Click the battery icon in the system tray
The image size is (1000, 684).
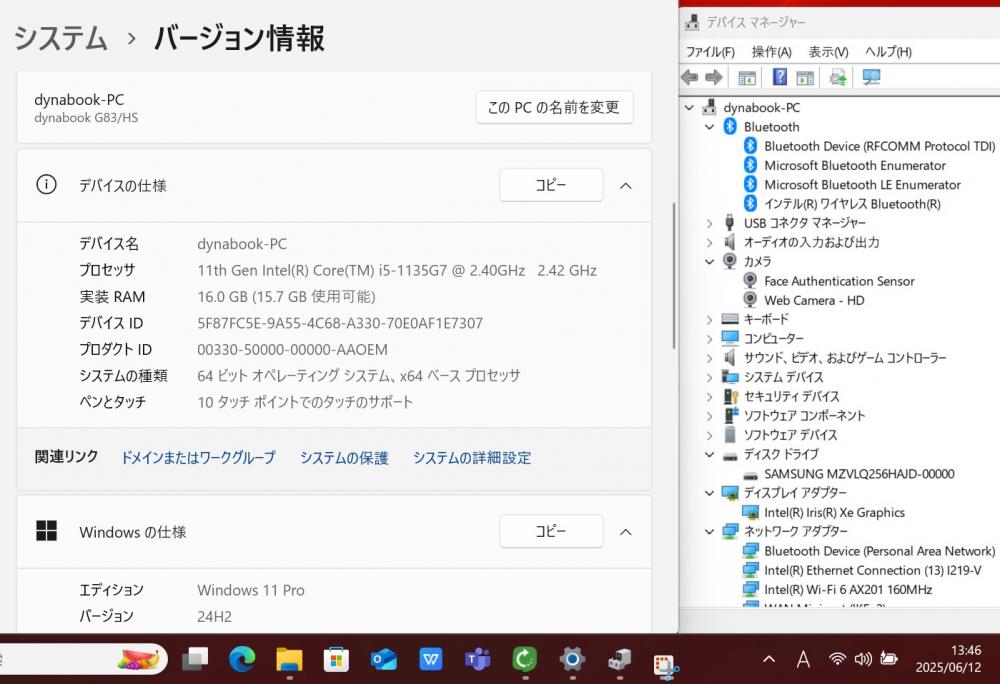pyautogui.click(x=888, y=659)
